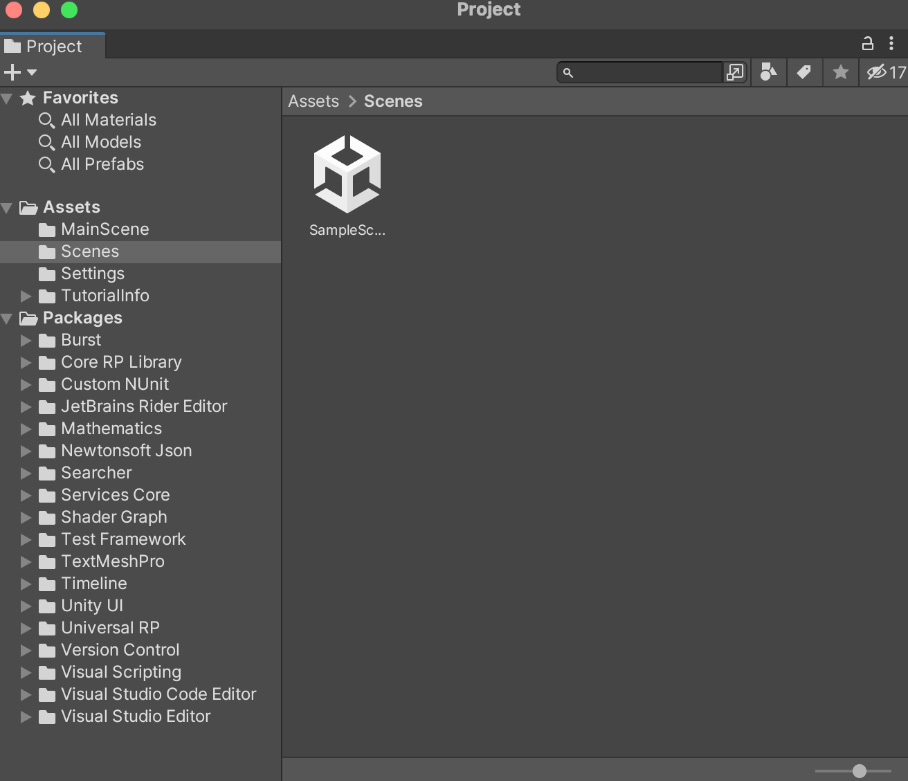Open the search-in-packages scope icon

click(735, 72)
